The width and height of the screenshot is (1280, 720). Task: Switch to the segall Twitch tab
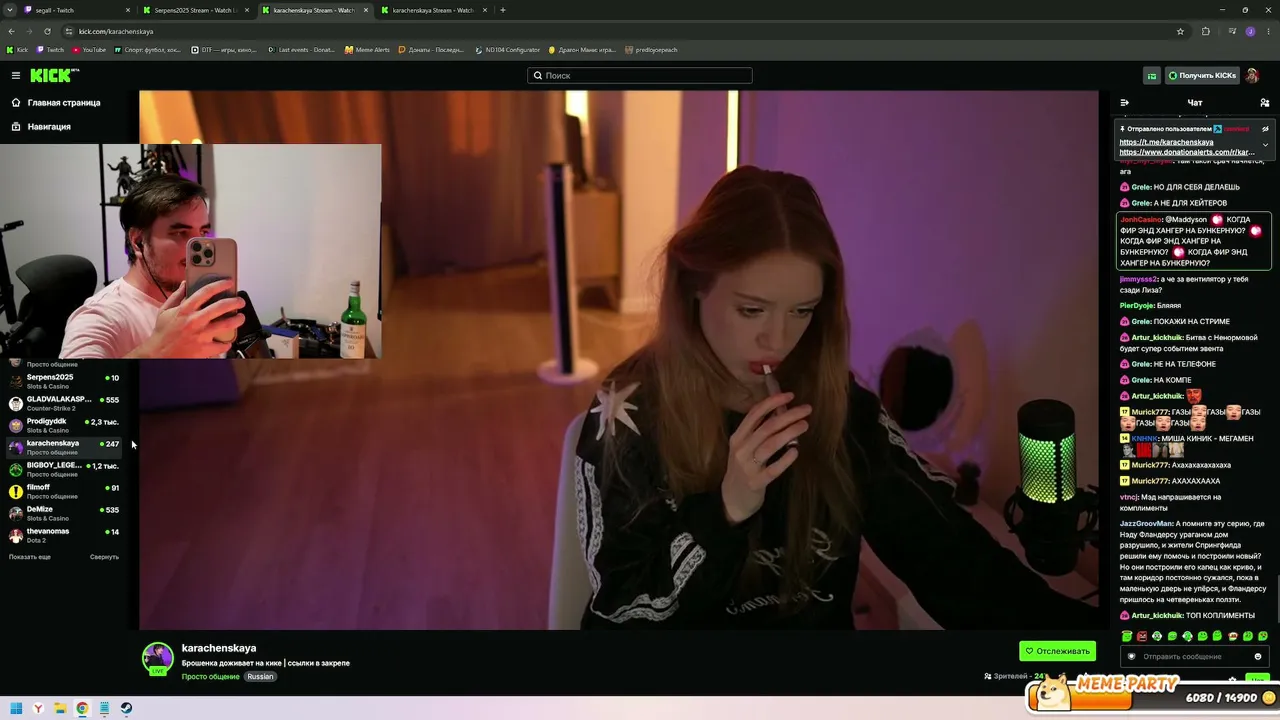tap(78, 10)
